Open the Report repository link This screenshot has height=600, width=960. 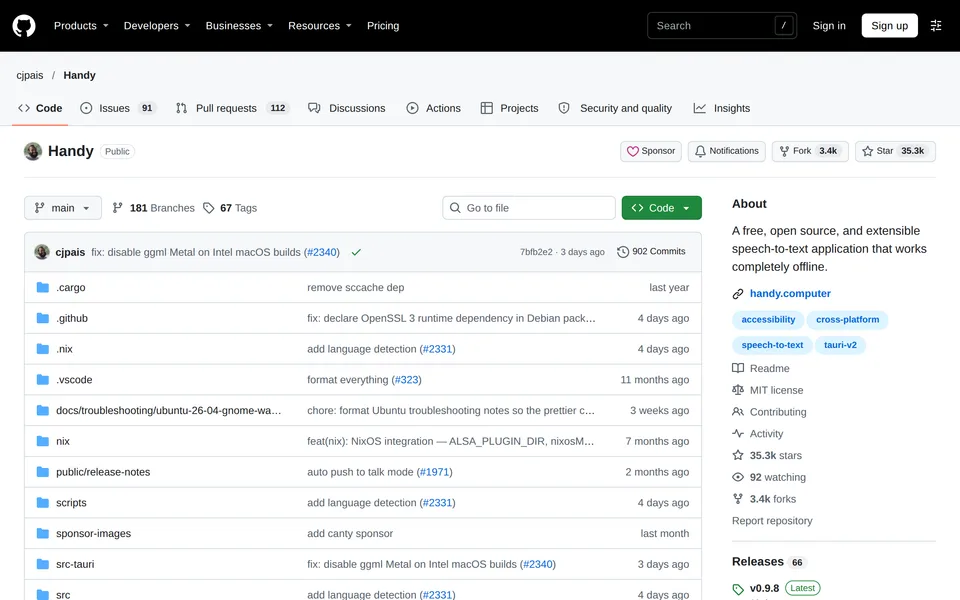[772, 521]
